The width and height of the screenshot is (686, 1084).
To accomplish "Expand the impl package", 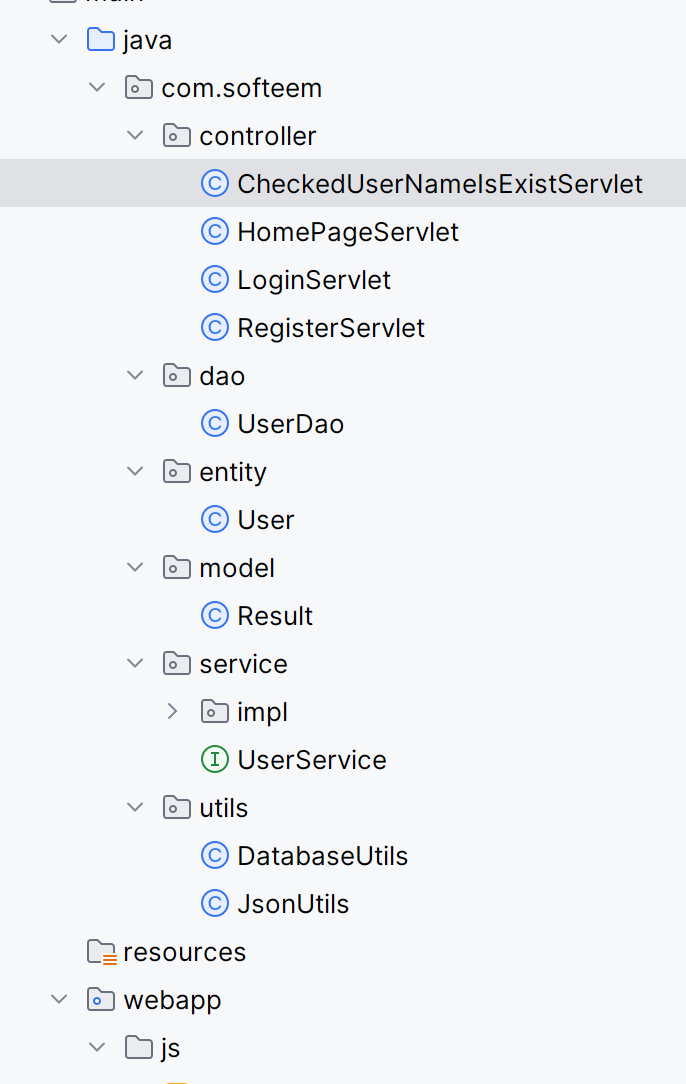I will 173,711.
